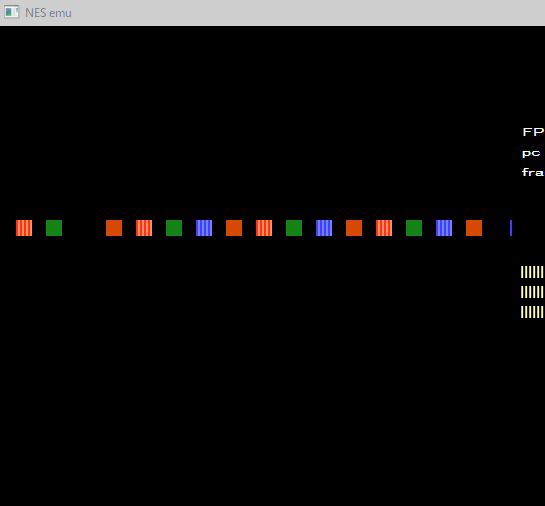545x506 pixels.
Task: Select the leftmost solid orange tile
Action: (114, 228)
